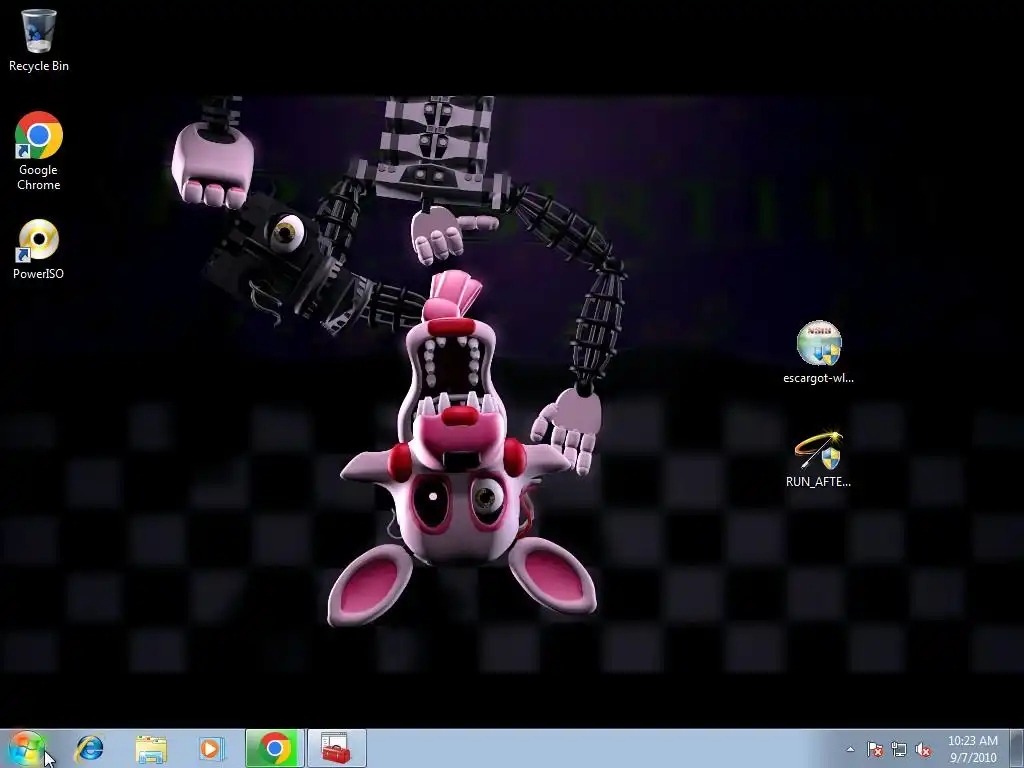Open Windows Explorer from the taskbar
The image size is (1024, 768).
(x=151, y=749)
